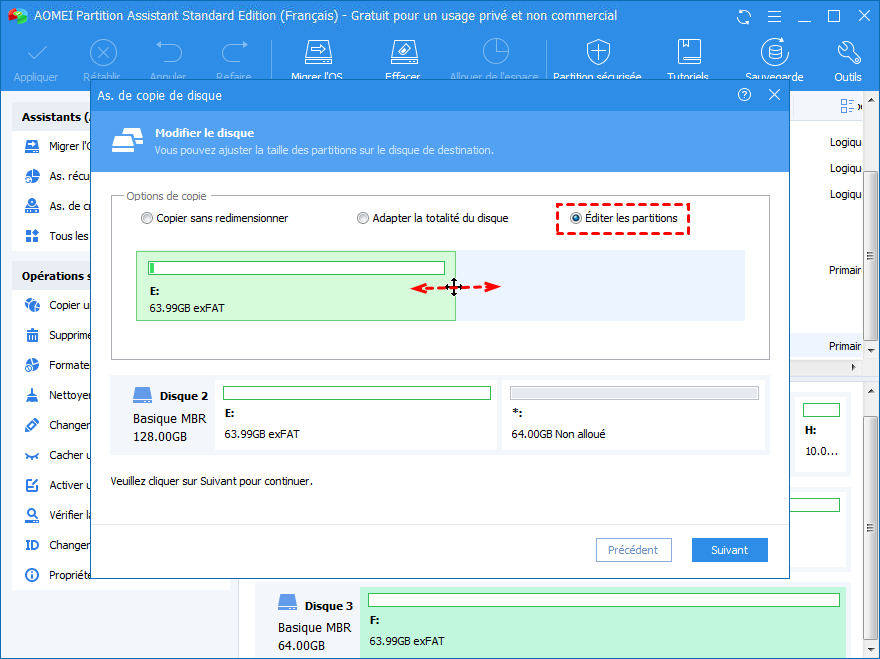The height and width of the screenshot is (659, 880).
Task: Click the Précédent button
Action: (x=633, y=550)
